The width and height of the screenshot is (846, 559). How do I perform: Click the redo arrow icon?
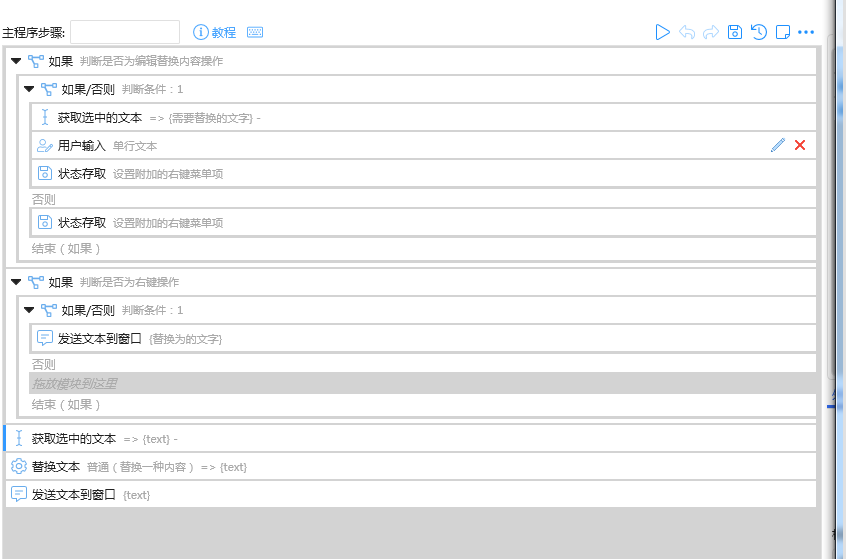(x=711, y=32)
